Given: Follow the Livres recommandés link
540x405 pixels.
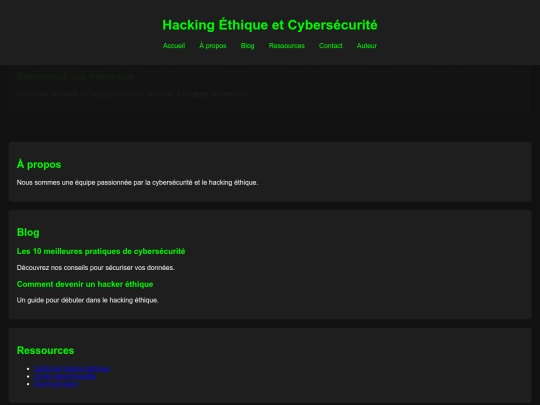Looking at the screenshot, I should 65,376.
